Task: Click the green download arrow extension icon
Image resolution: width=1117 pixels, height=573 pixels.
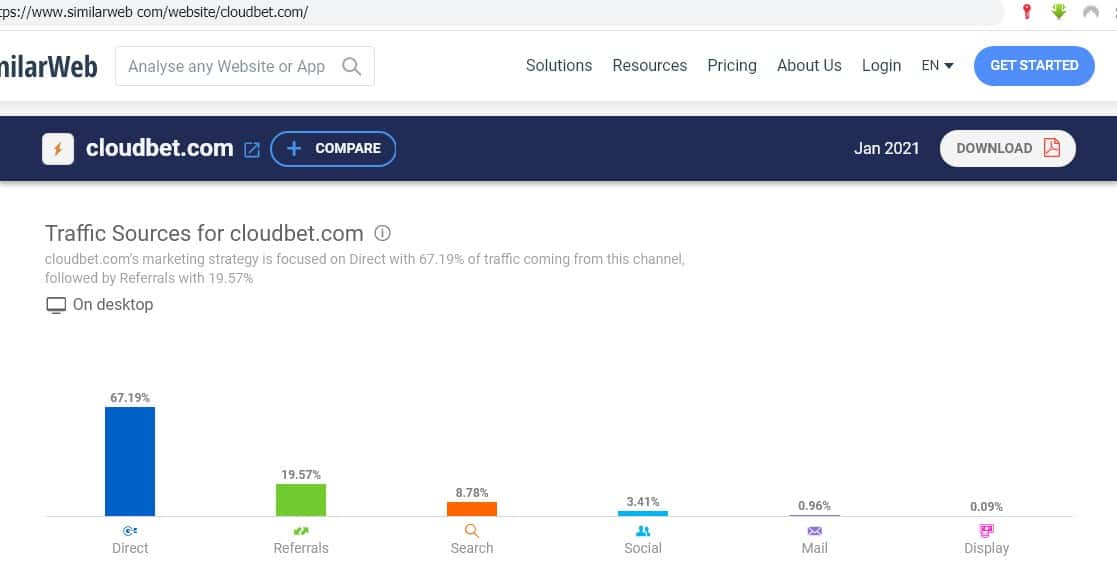Action: click(1058, 12)
